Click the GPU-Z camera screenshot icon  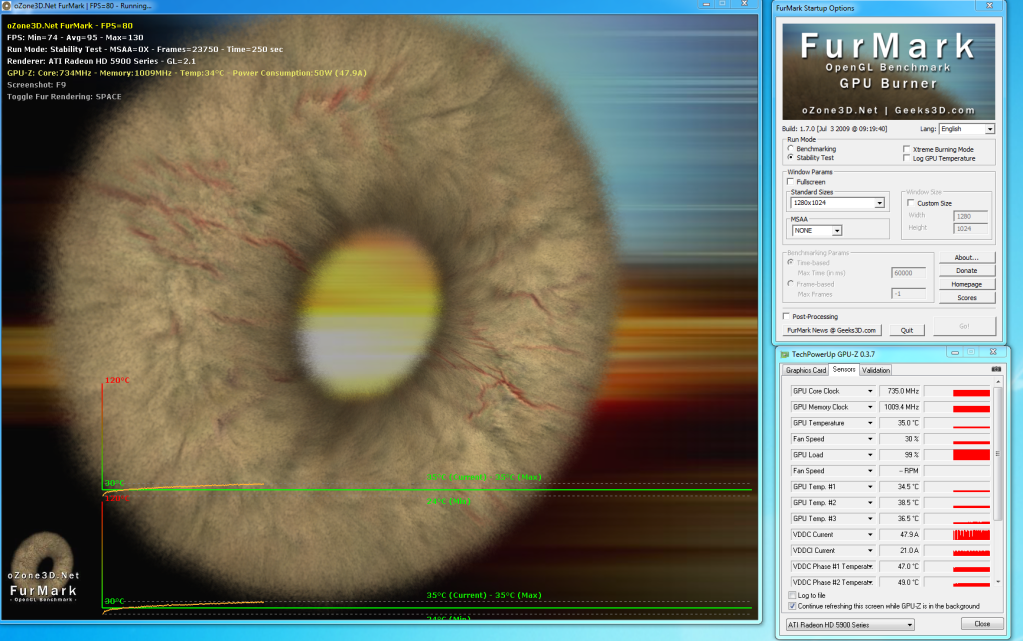(996, 369)
